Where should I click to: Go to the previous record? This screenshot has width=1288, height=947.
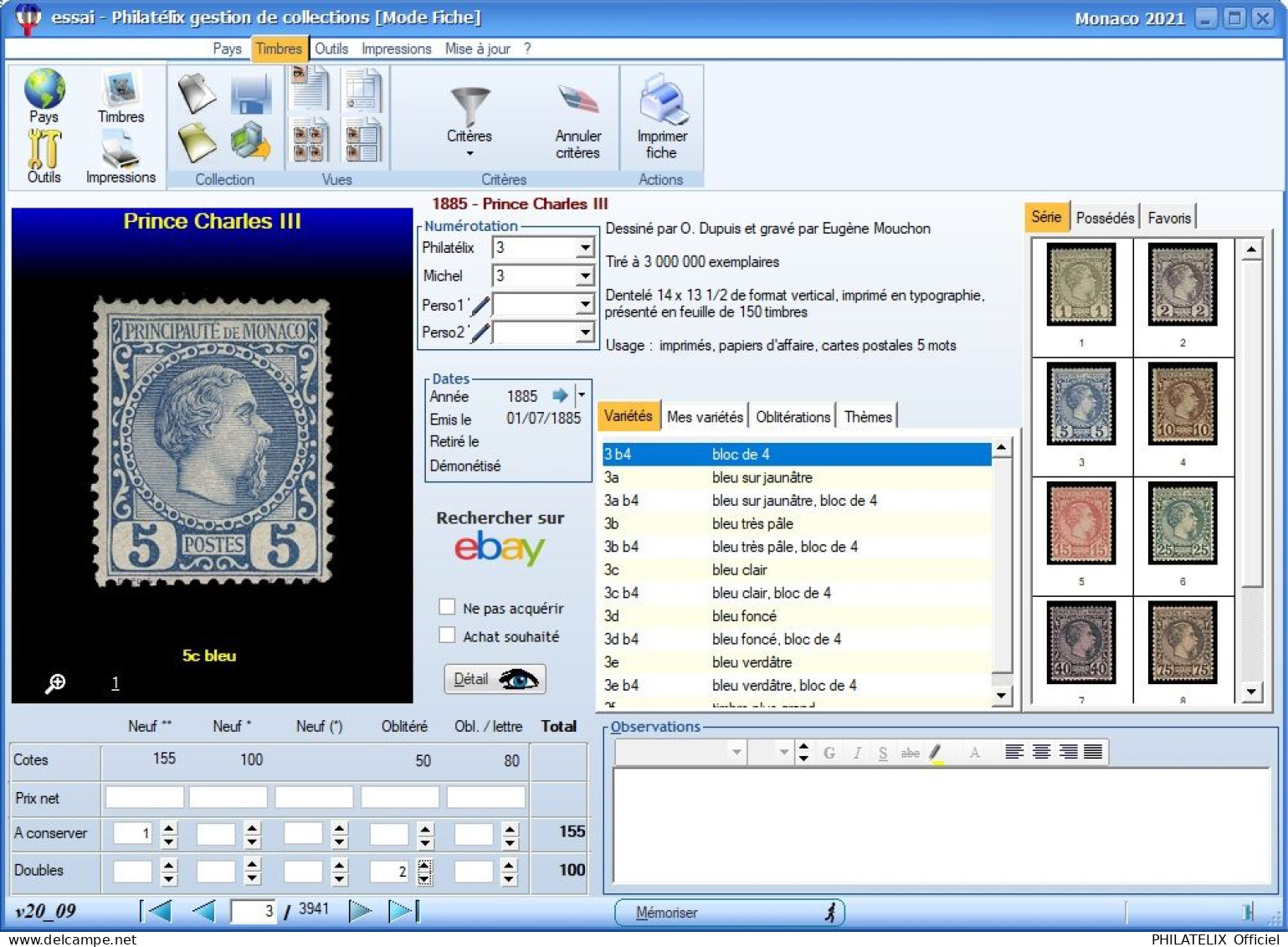point(203,911)
